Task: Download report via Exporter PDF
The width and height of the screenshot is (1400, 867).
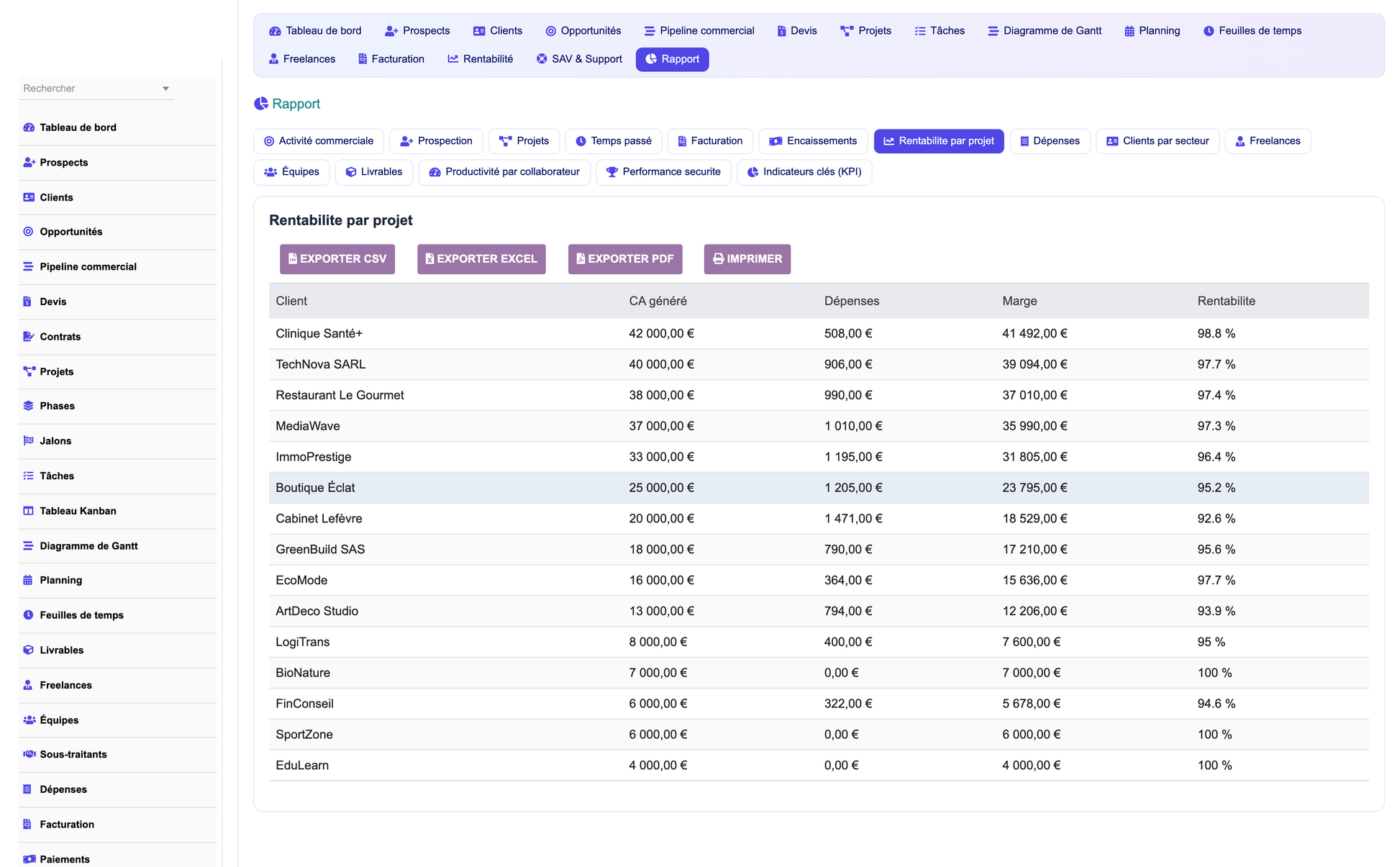Action: tap(625, 259)
